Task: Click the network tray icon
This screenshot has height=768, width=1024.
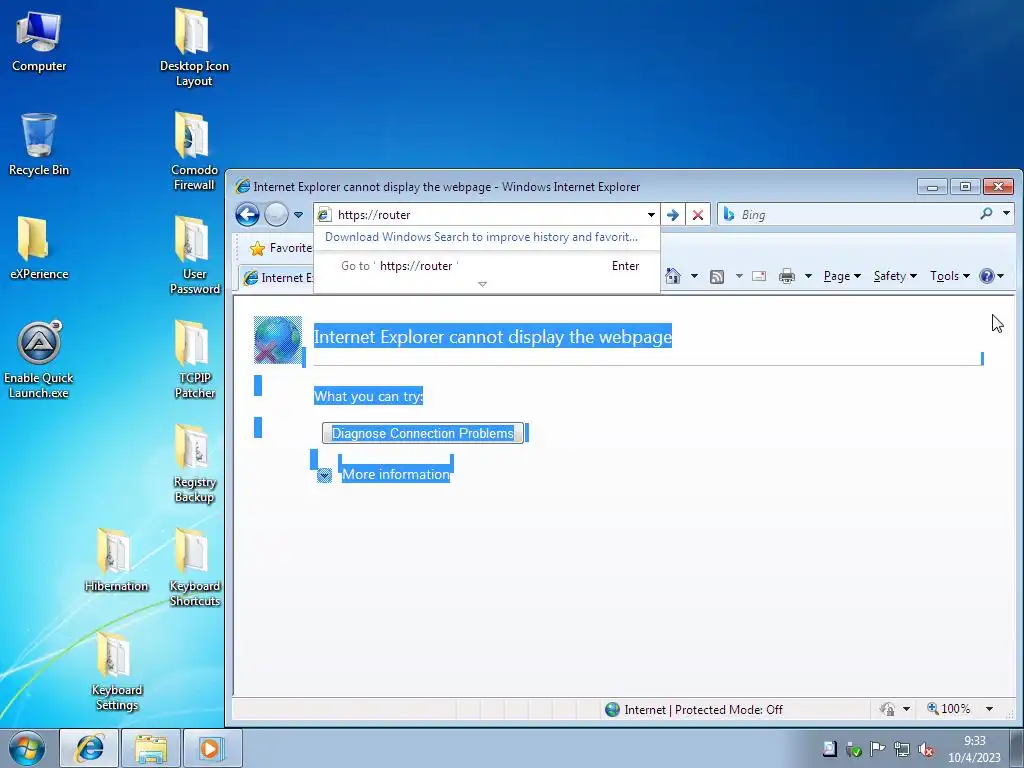Action: click(902, 749)
